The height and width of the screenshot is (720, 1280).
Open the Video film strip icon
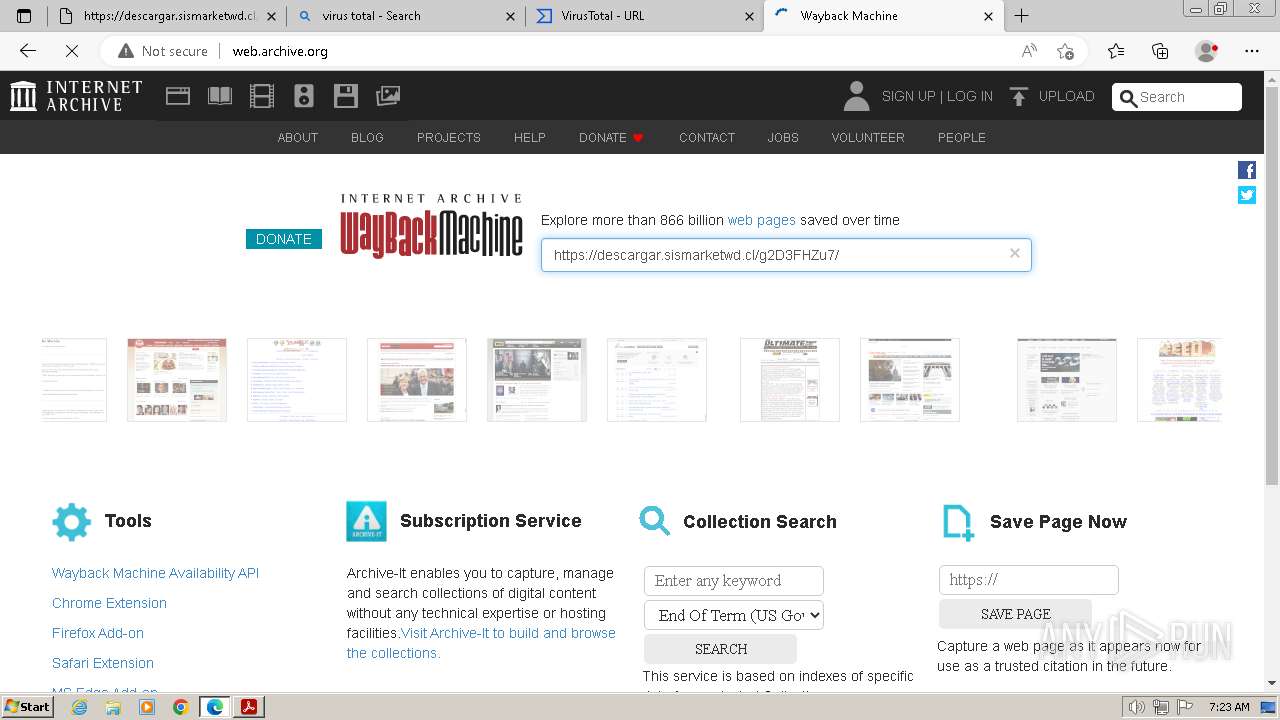(262, 96)
